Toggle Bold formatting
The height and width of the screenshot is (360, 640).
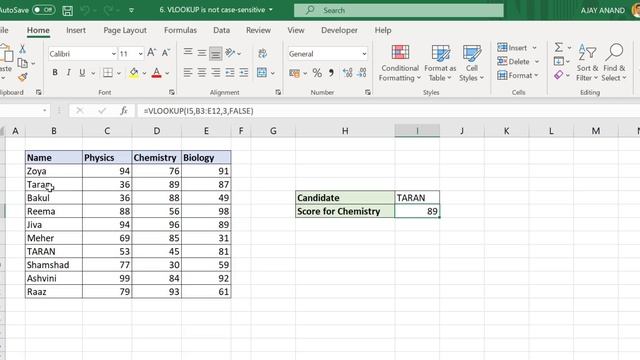pos(55,73)
